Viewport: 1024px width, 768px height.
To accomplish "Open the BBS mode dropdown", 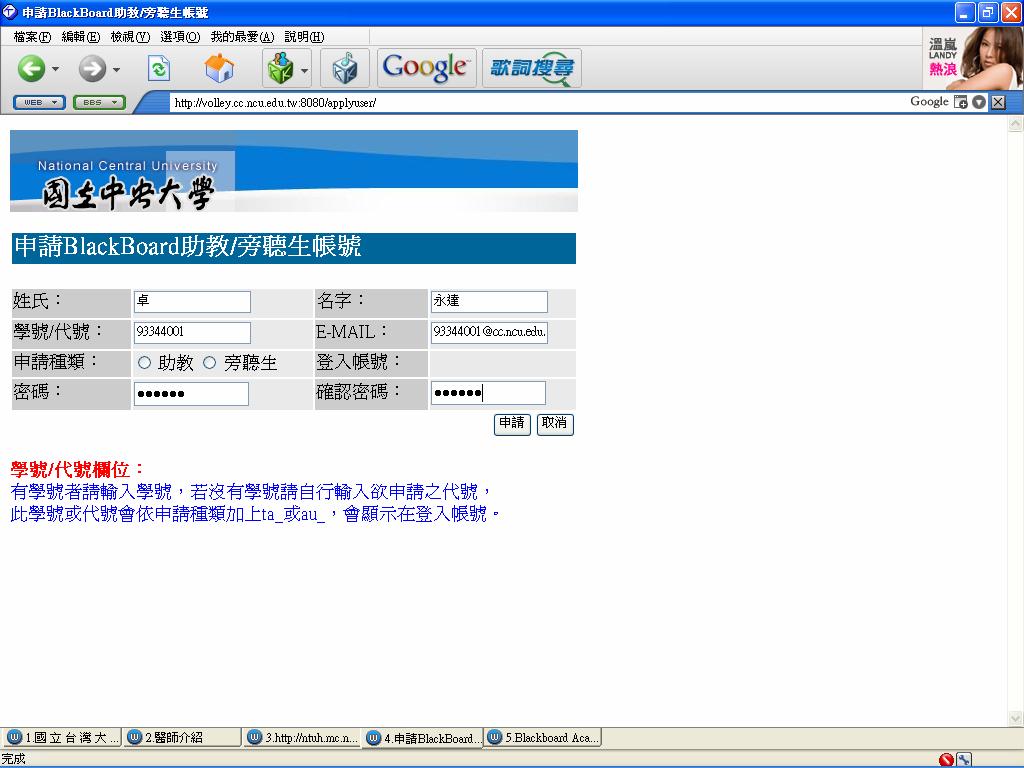I will (99, 102).
